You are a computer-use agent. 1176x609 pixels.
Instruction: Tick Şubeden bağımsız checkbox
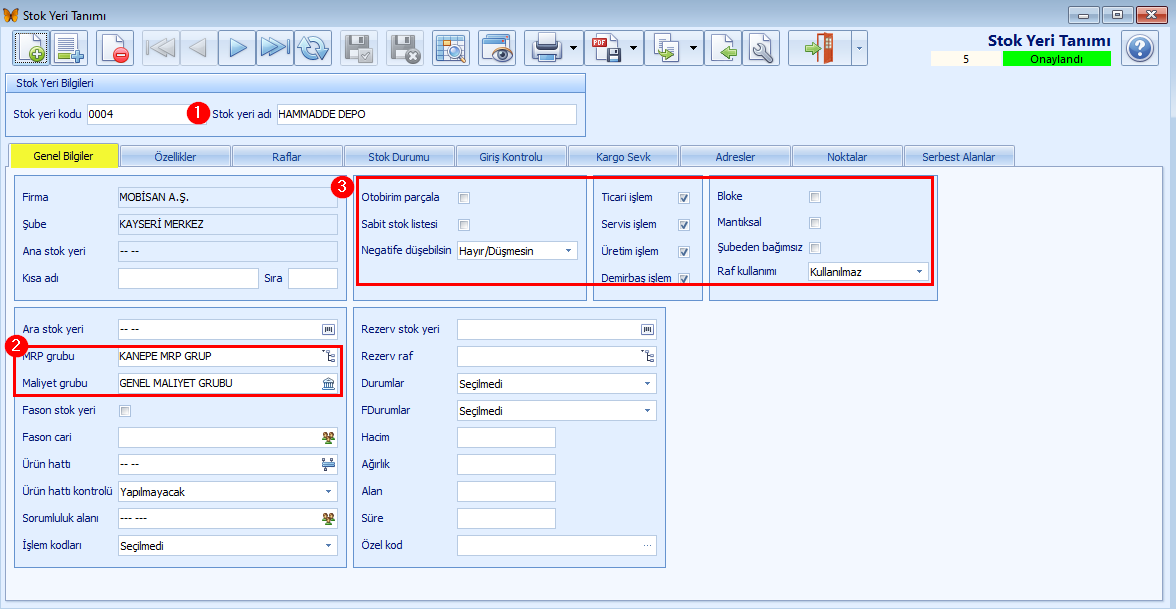pyautogui.click(x=814, y=248)
